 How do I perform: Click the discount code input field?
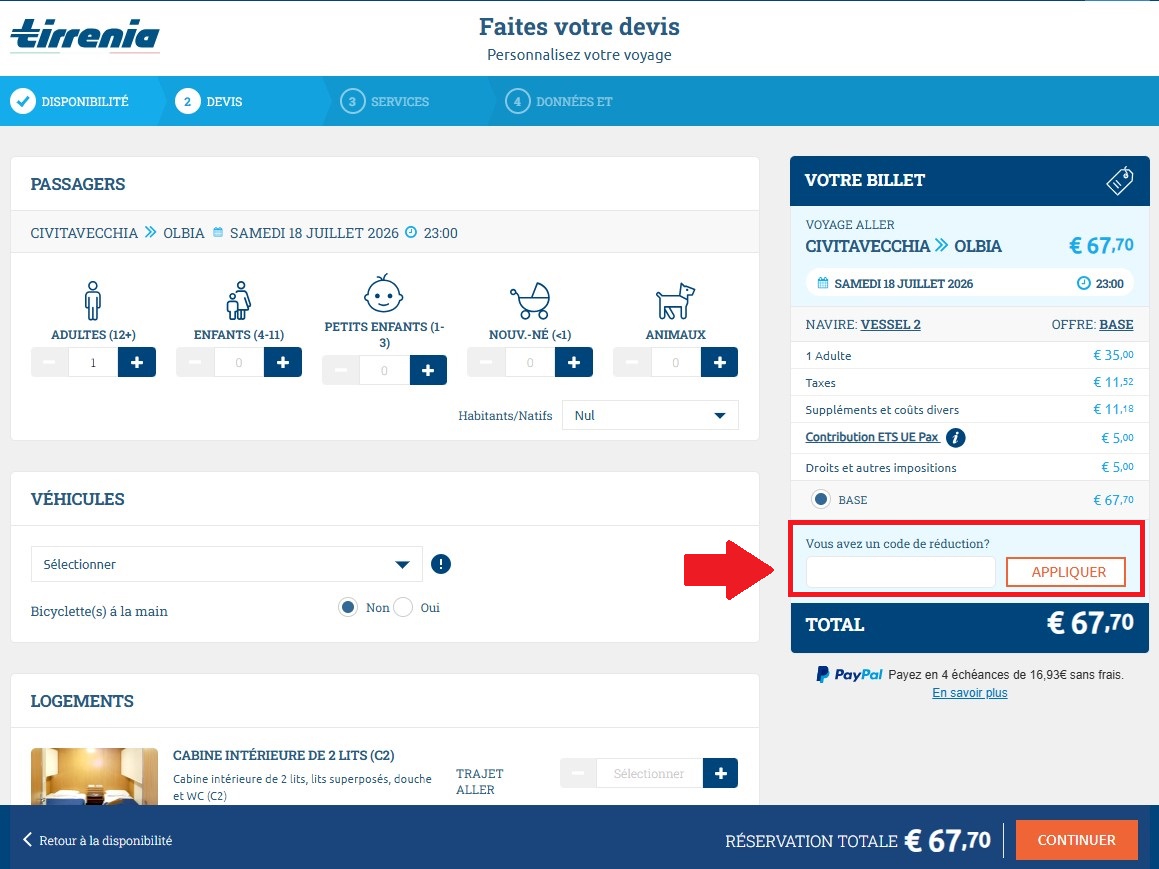pos(900,572)
